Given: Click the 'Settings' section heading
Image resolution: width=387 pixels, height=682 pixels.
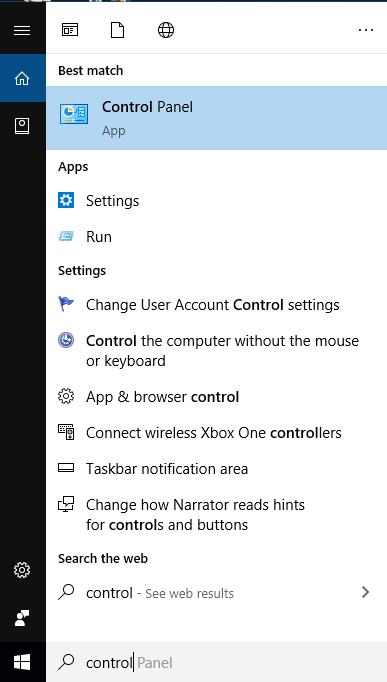Looking at the screenshot, I should 82,271.
